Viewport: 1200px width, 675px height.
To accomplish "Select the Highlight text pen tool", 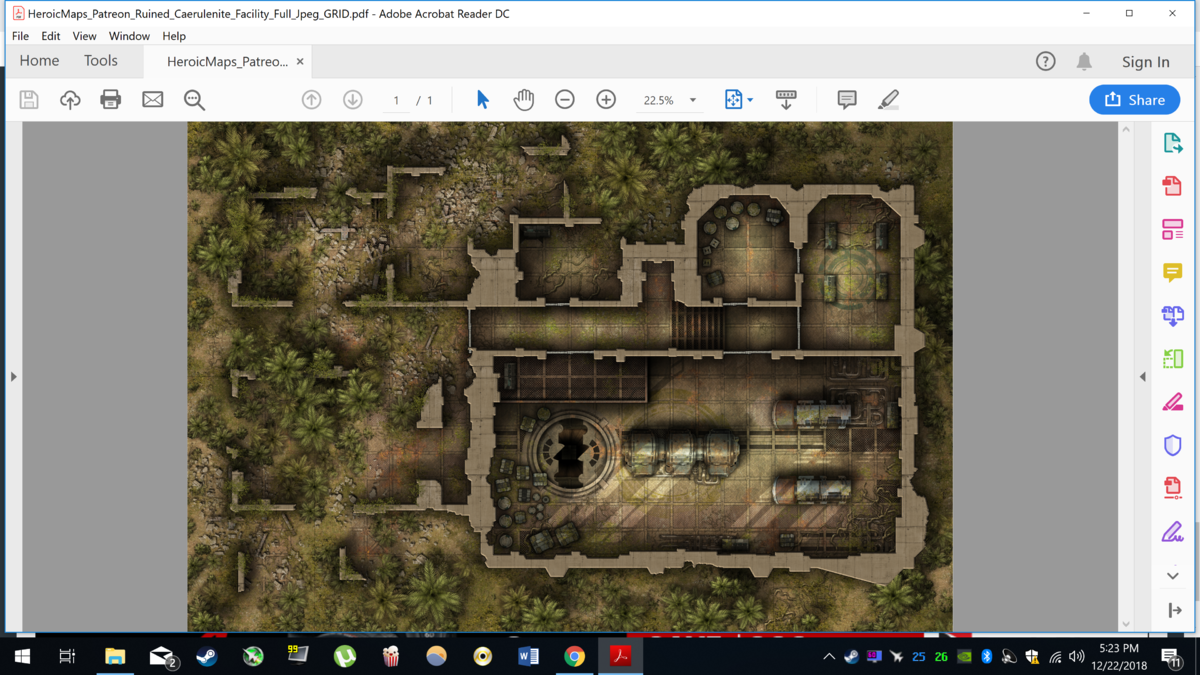I will pyautogui.click(x=888, y=100).
